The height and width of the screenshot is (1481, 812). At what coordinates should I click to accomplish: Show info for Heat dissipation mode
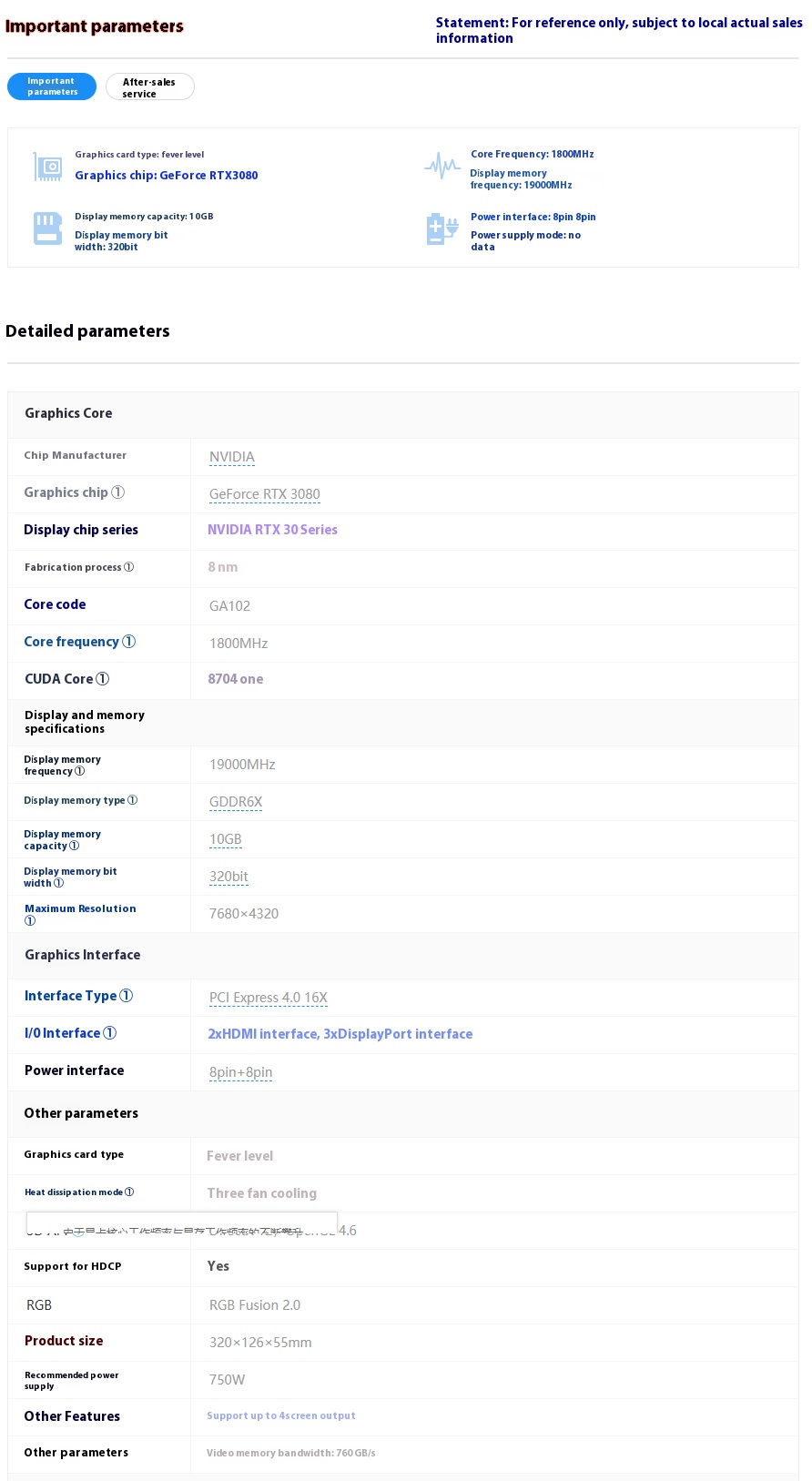click(128, 1192)
